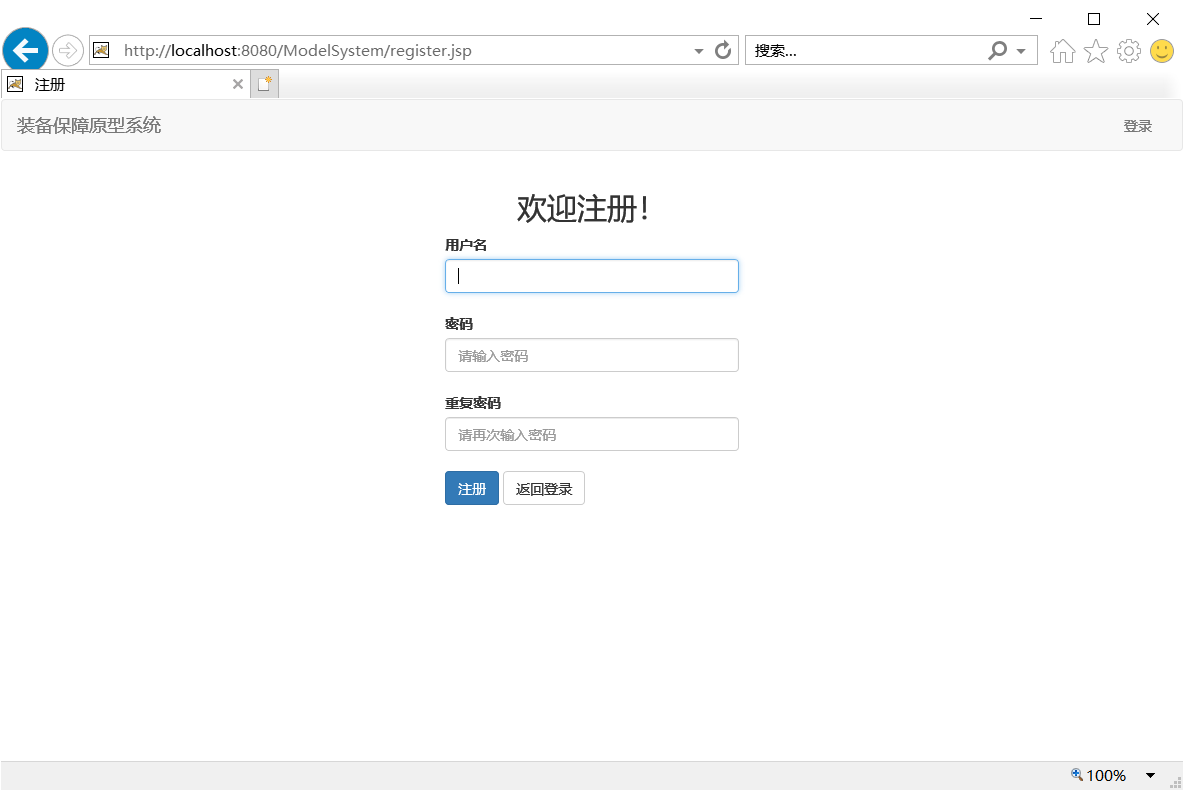Open the search provider dropdown arrow

[x=1020, y=50]
